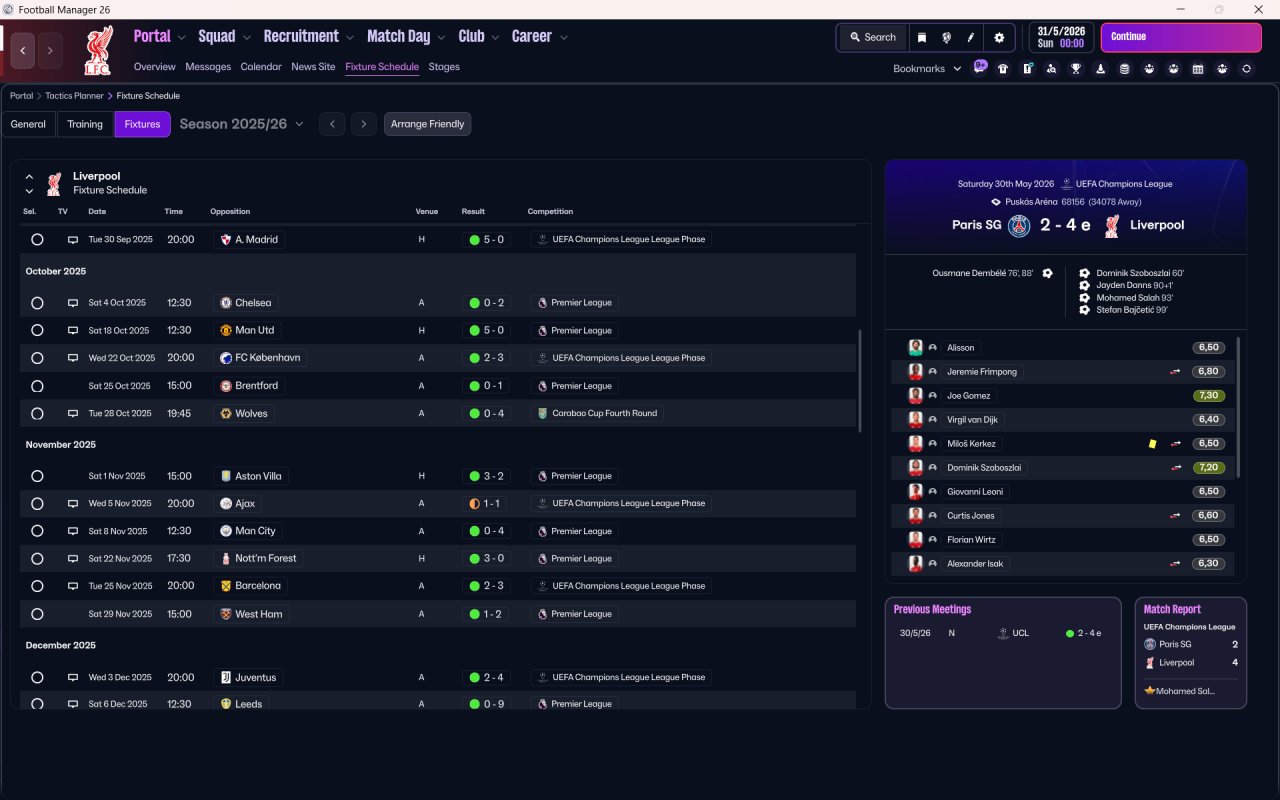Go to next season arrow
The height and width of the screenshot is (800, 1280).
click(364, 124)
